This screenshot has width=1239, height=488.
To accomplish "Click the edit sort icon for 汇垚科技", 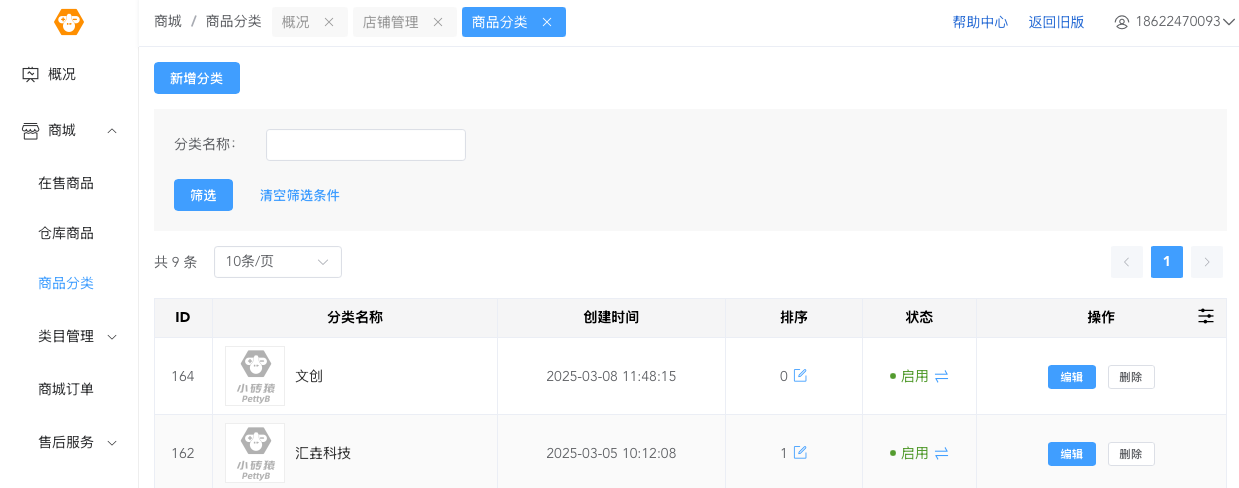I will click(x=800, y=453).
